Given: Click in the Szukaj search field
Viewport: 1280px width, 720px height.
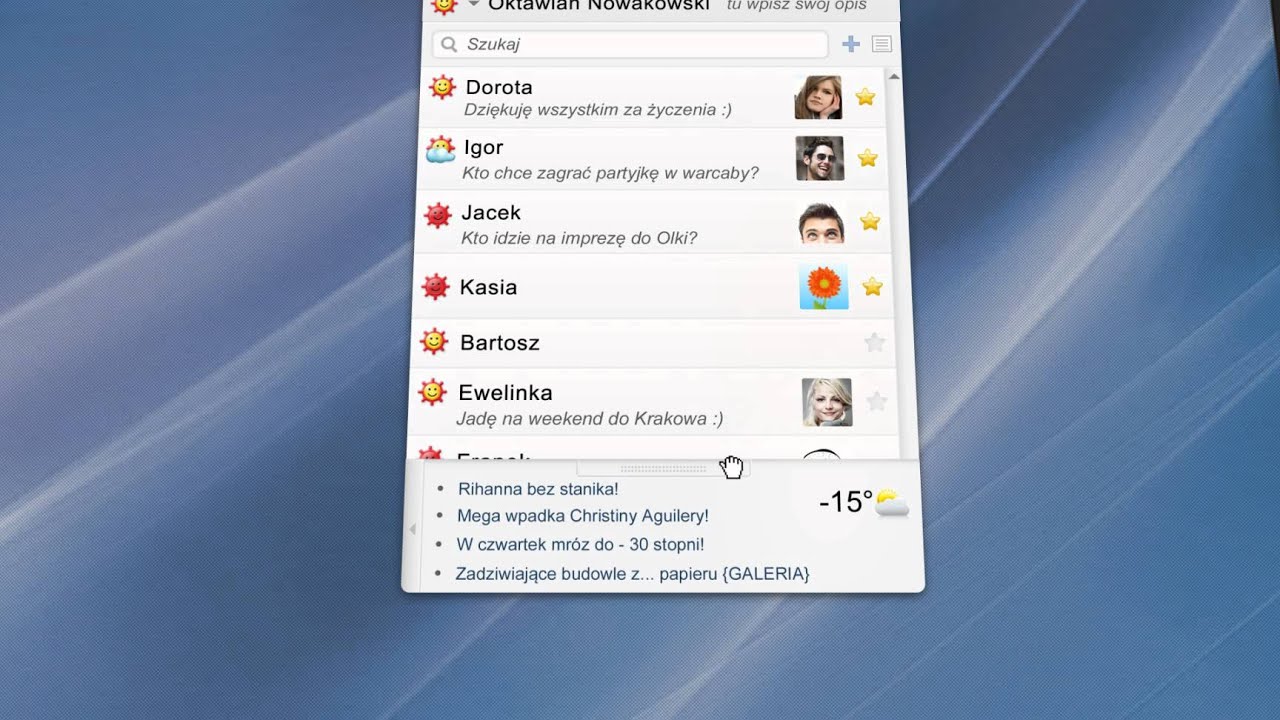Looking at the screenshot, I should click(x=630, y=44).
